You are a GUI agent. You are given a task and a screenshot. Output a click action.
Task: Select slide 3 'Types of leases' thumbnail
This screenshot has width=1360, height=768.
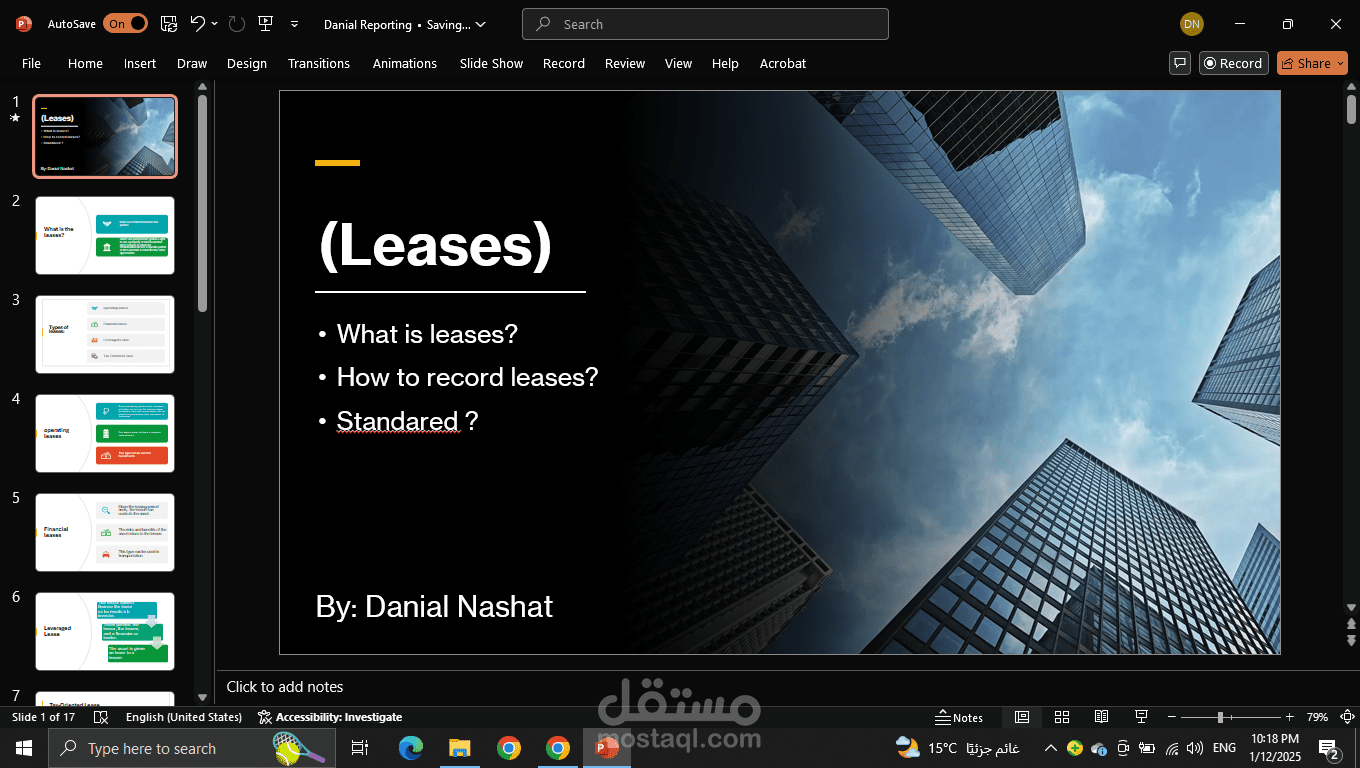(105, 334)
